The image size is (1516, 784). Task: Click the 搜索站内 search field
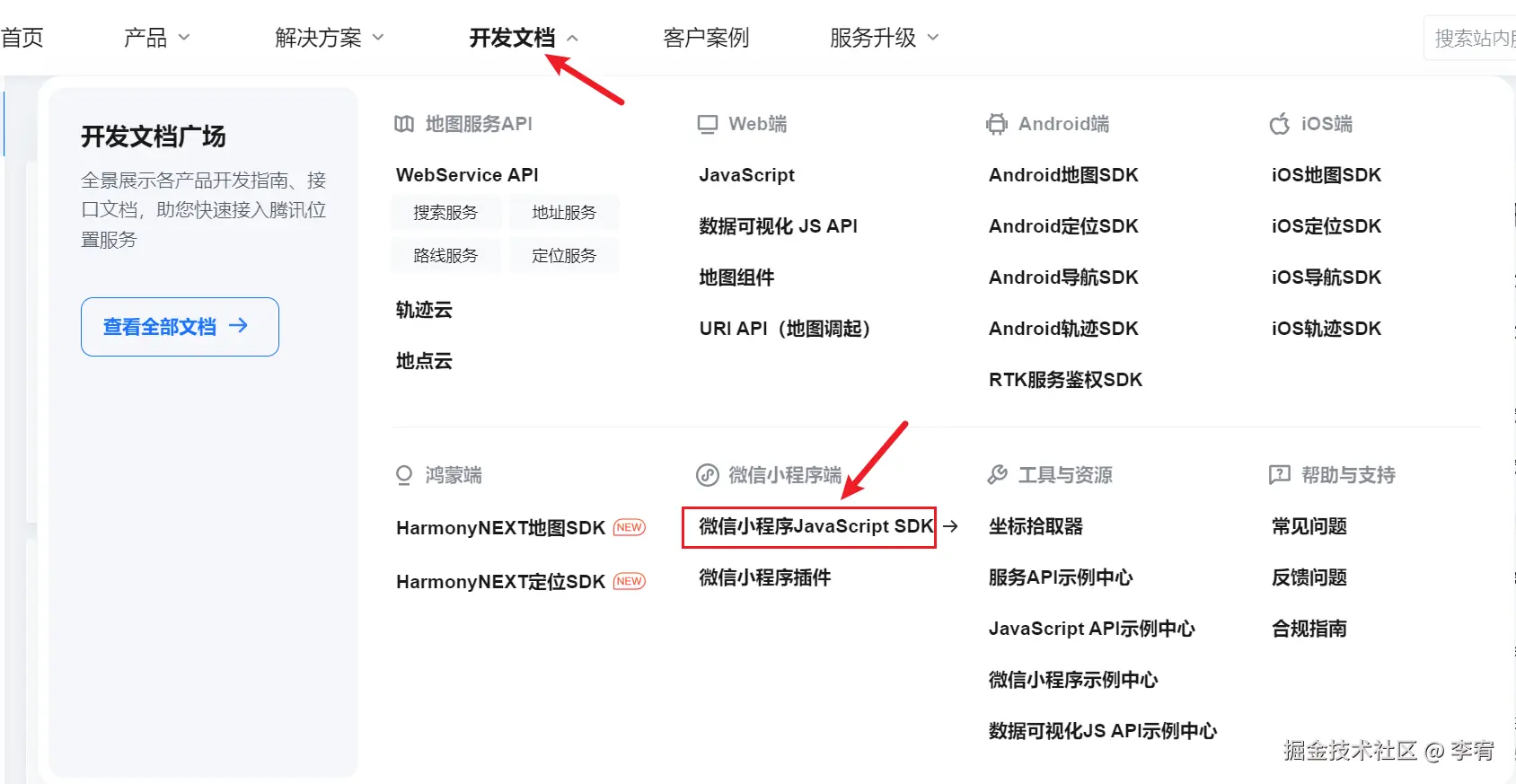(x=1470, y=38)
